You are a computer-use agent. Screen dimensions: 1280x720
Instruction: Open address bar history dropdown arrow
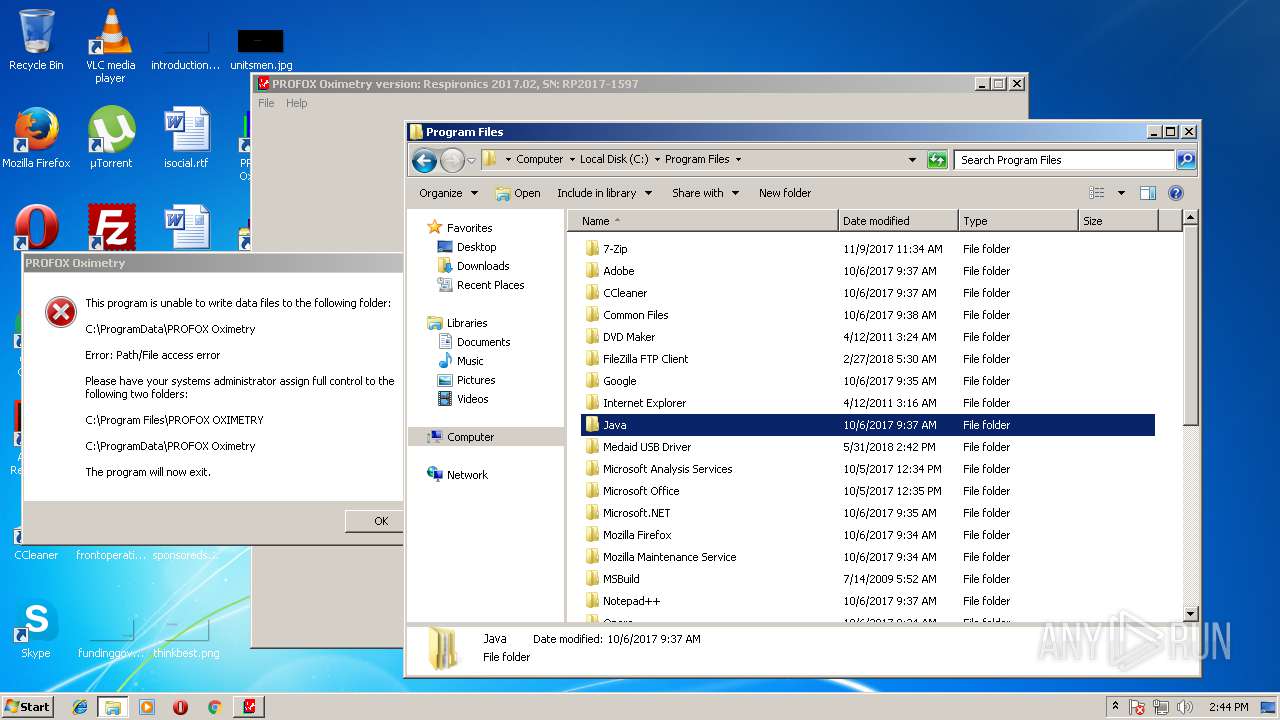click(x=912, y=160)
